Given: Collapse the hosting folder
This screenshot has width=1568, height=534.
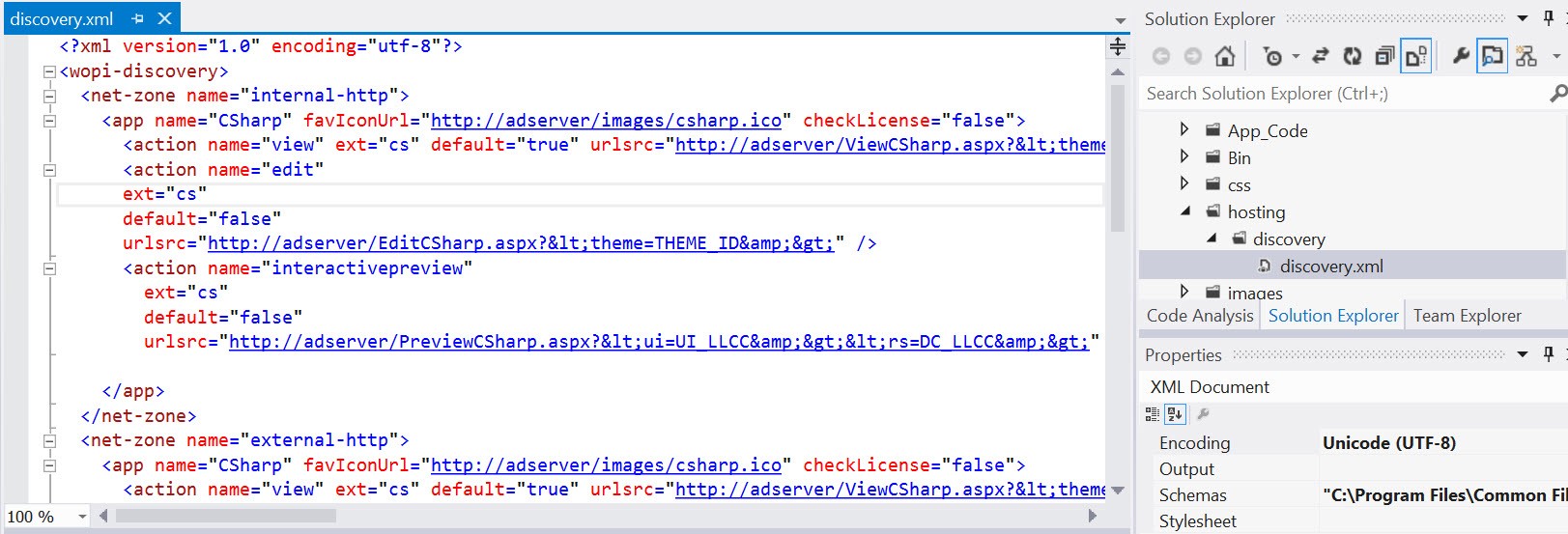Looking at the screenshot, I should [1185, 211].
